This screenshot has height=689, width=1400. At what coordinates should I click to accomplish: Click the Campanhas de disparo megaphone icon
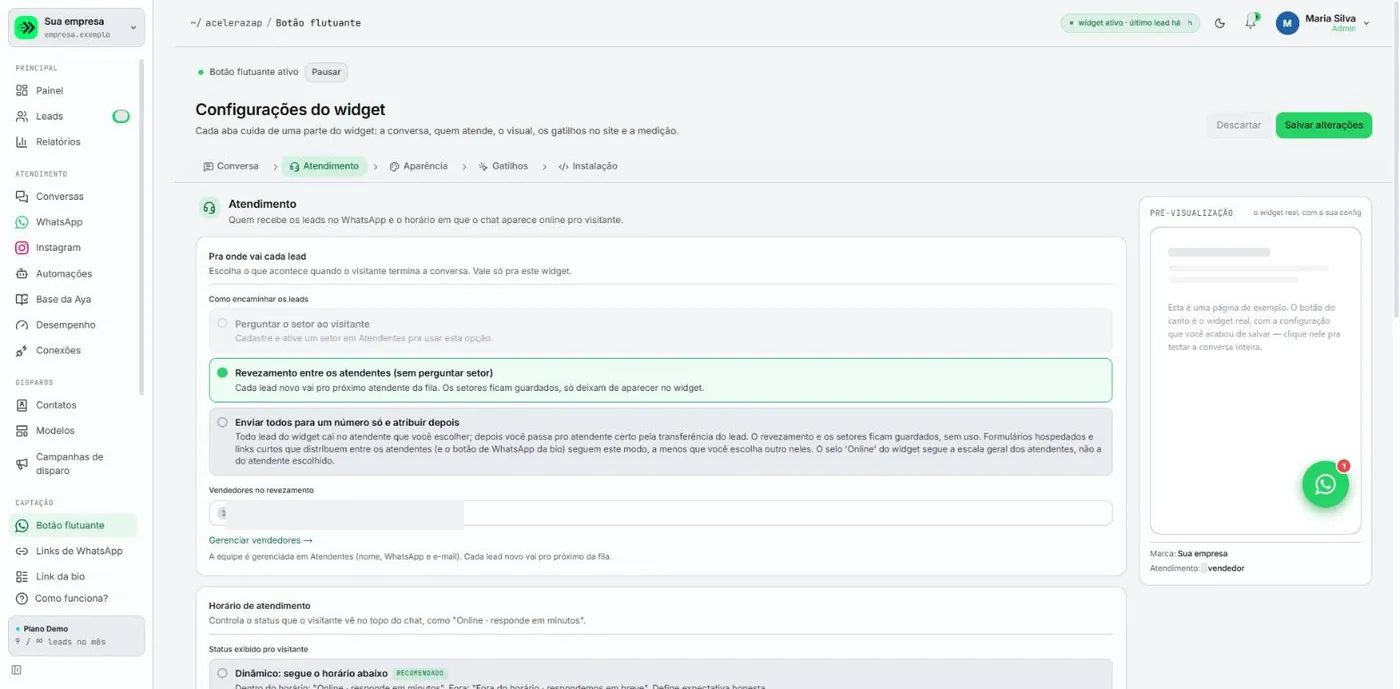[22, 464]
